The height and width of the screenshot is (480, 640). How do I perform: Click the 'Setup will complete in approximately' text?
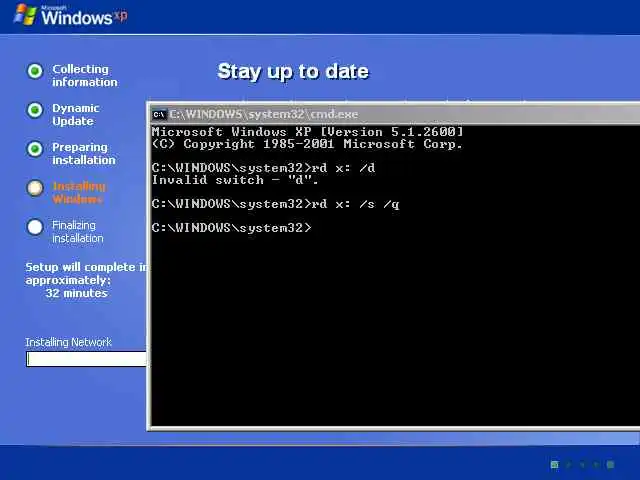coord(86,273)
